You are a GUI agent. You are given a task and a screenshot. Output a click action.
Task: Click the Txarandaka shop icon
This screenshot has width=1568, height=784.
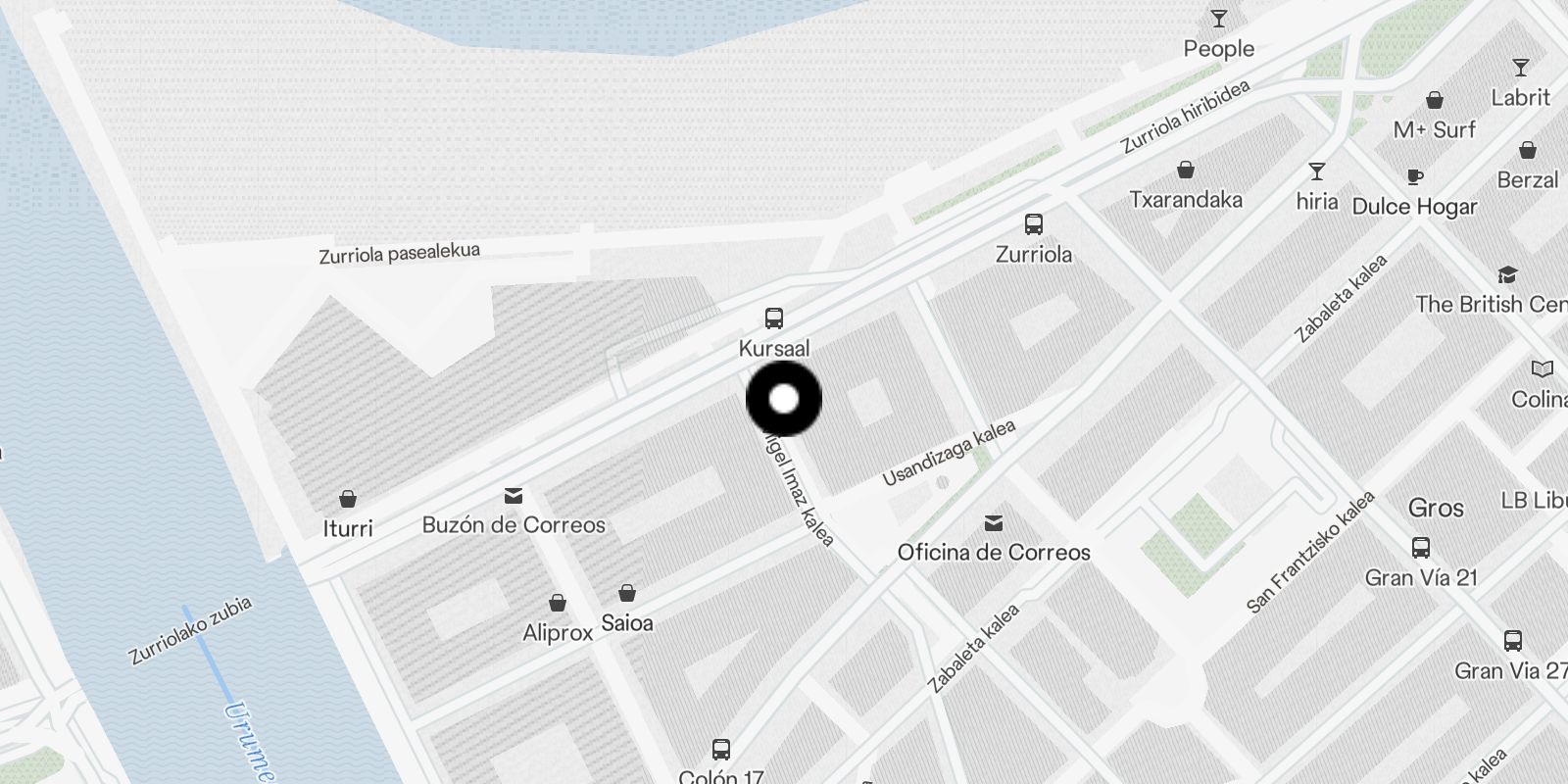[x=1186, y=170]
